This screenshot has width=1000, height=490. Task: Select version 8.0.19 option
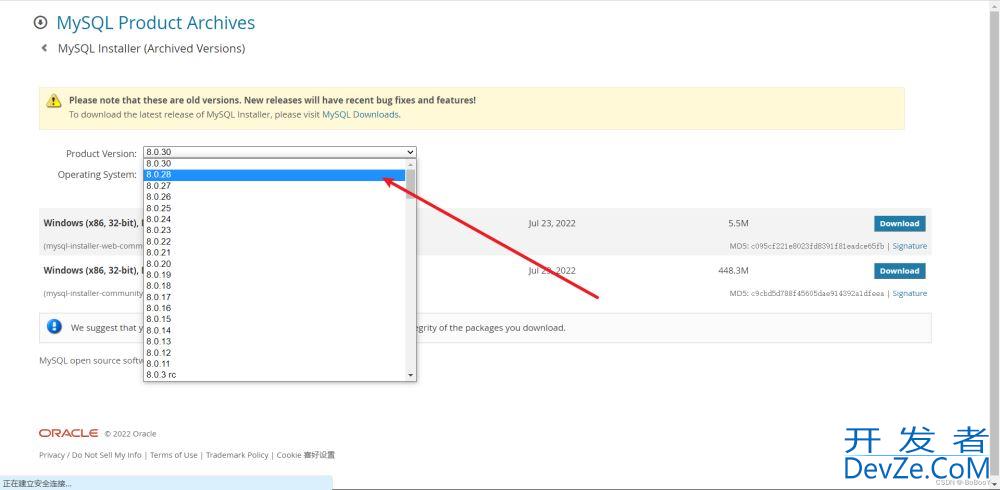click(x=274, y=274)
